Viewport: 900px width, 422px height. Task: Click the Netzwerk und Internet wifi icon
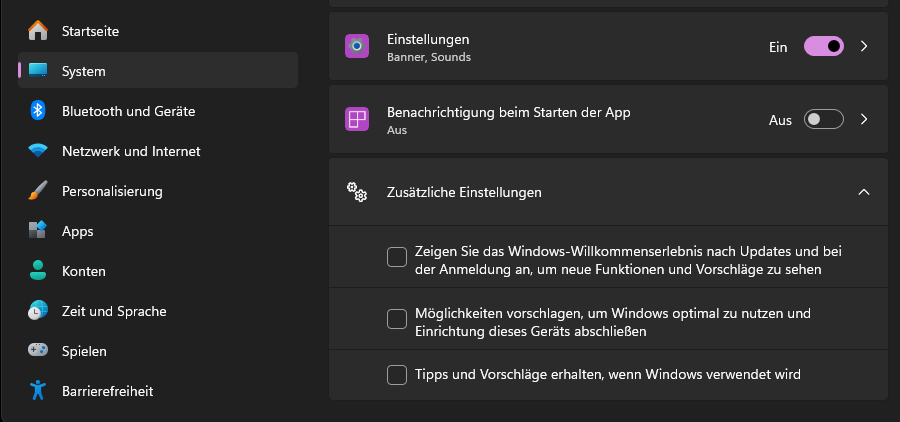[38, 151]
